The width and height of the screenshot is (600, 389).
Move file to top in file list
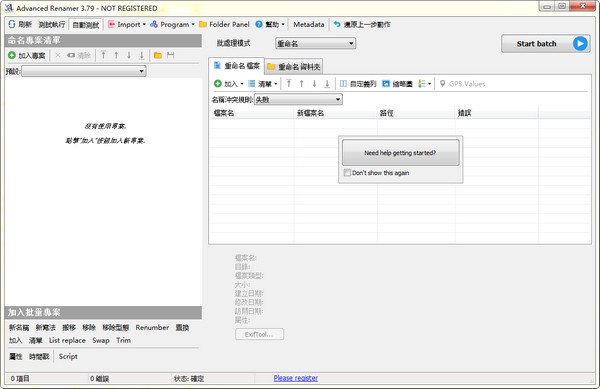(x=289, y=84)
